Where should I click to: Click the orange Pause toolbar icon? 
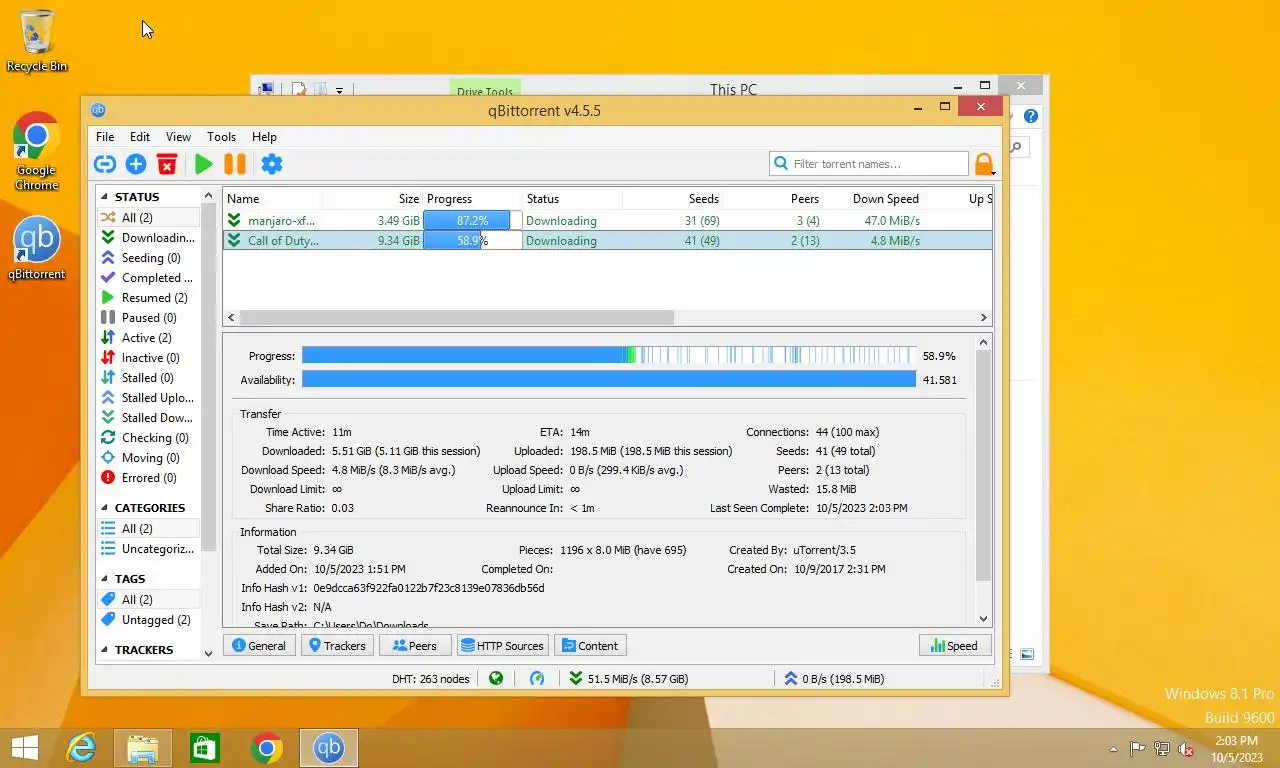point(235,165)
